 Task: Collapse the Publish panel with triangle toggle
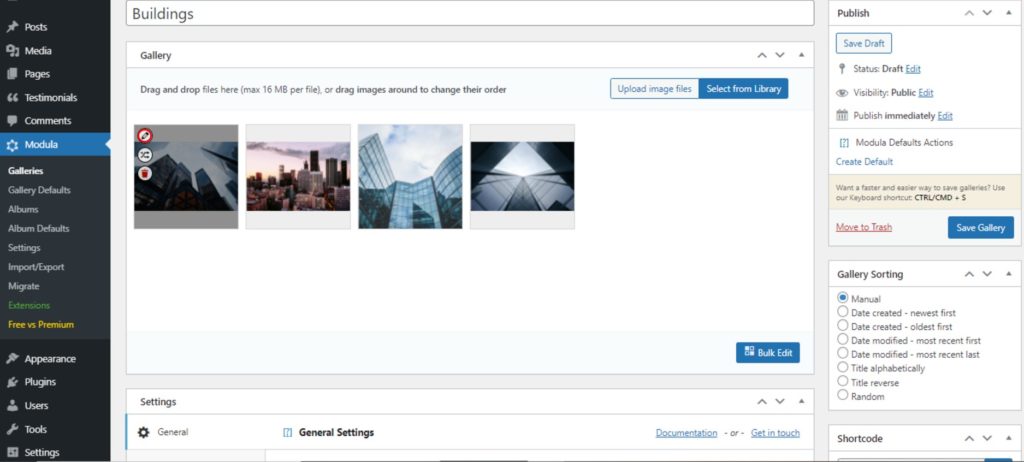coord(1007,13)
